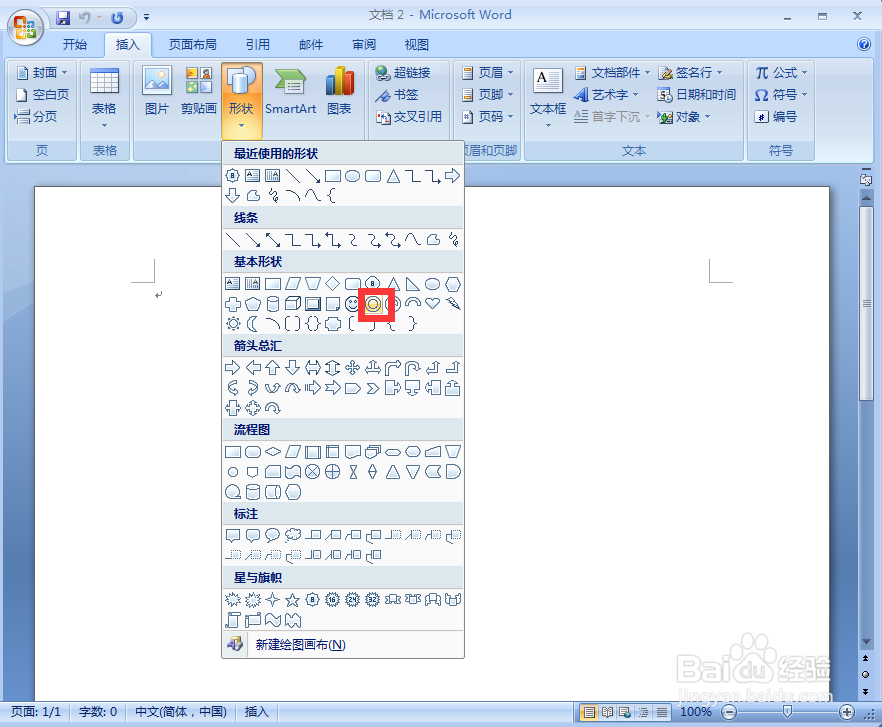Open Word help question mark icon
Screen dimensions: 882x727
(863, 44)
